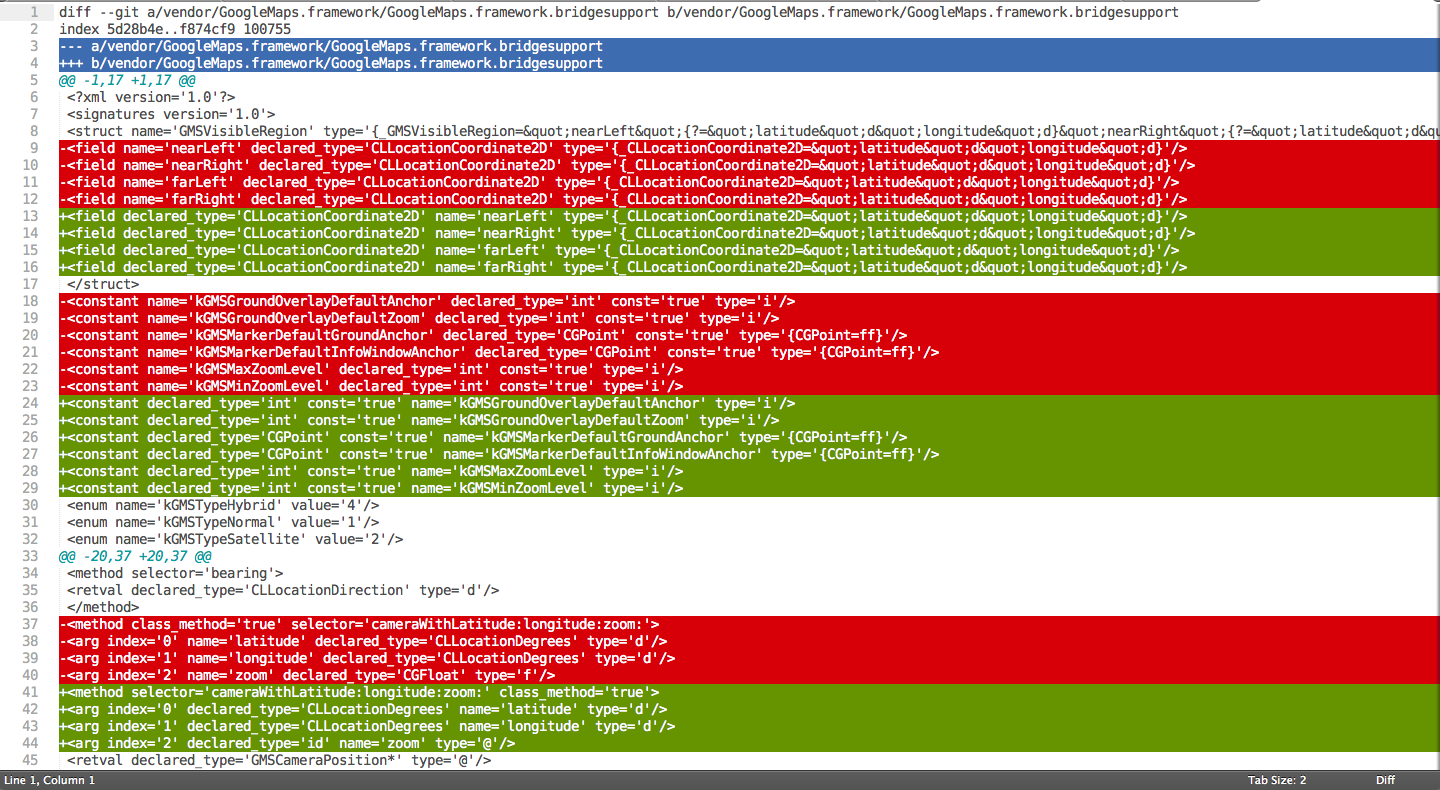Screen dimensions: 1440x790
Task: Click added field line with name='nearLeft'
Action: click(749, 217)
